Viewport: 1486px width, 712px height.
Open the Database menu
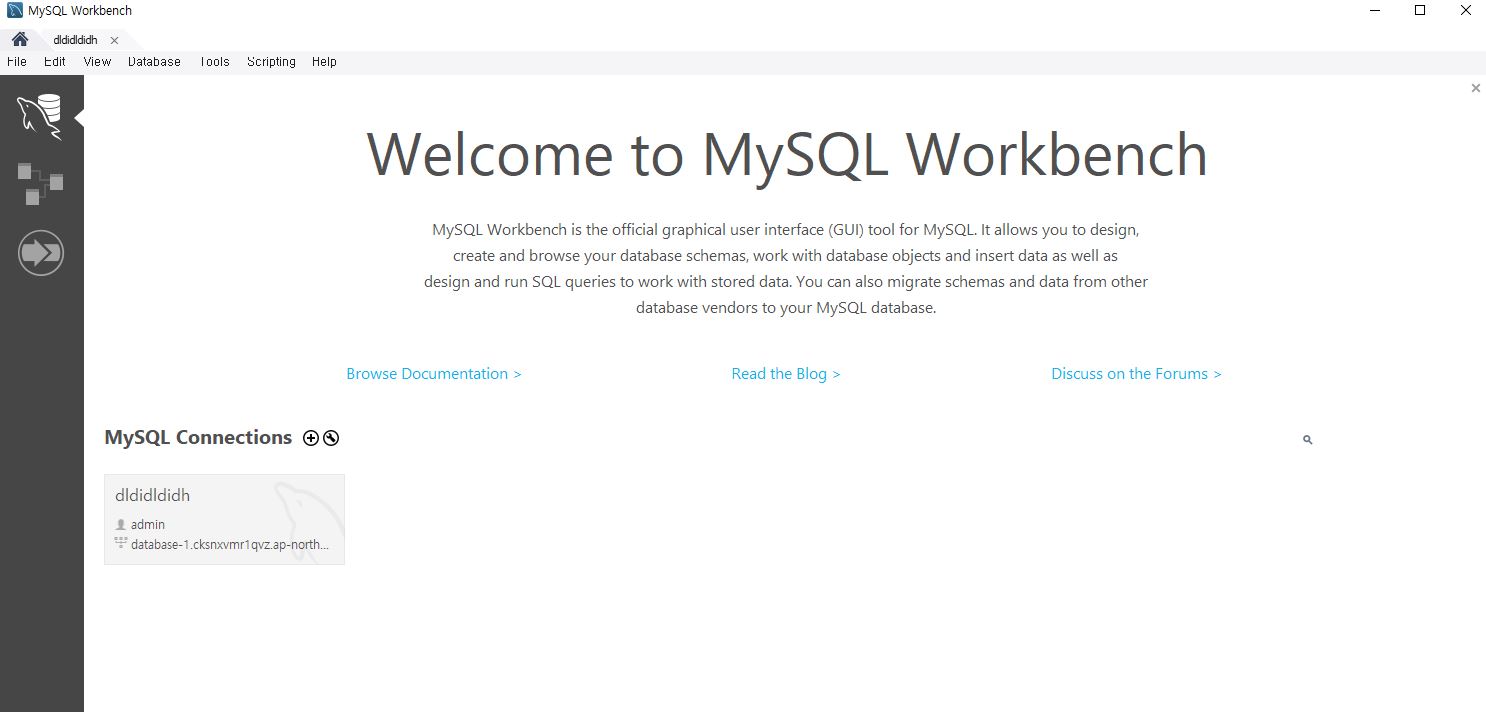coord(154,61)
